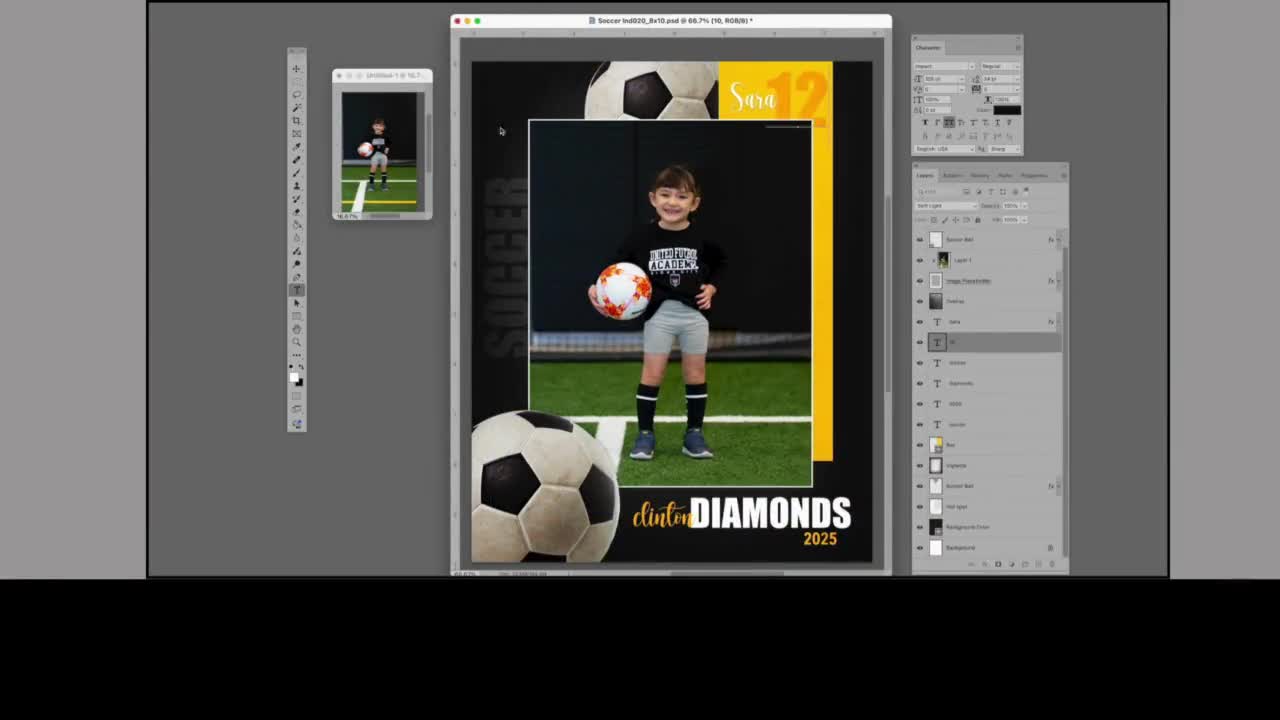Screen dimensions: 1280x720
Task: Select the Move tool
Action: 296,67
